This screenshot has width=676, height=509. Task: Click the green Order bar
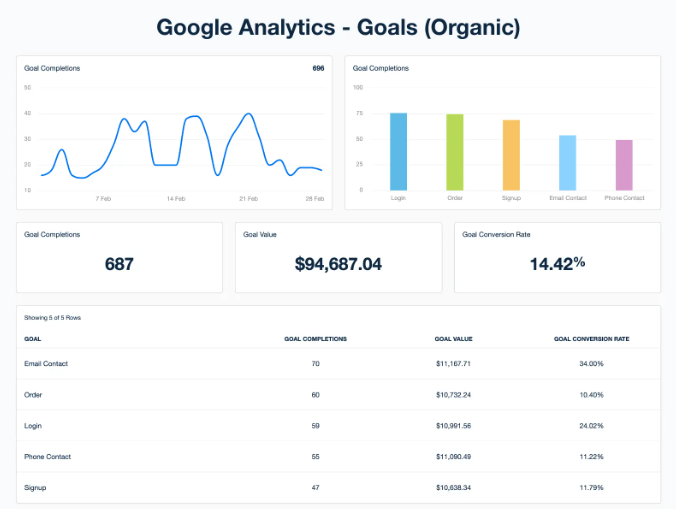pyautogui.click(x=455, y=152)
